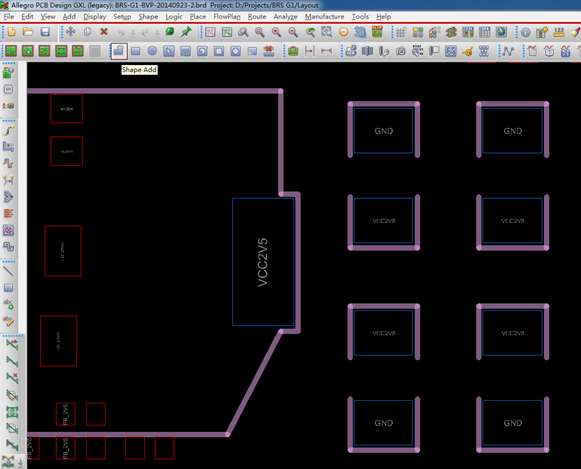Screen dimensions: 581x469
Task: Click the Zoom In magnifier icon
Action: pyautogui.click(x=276, y=33)
